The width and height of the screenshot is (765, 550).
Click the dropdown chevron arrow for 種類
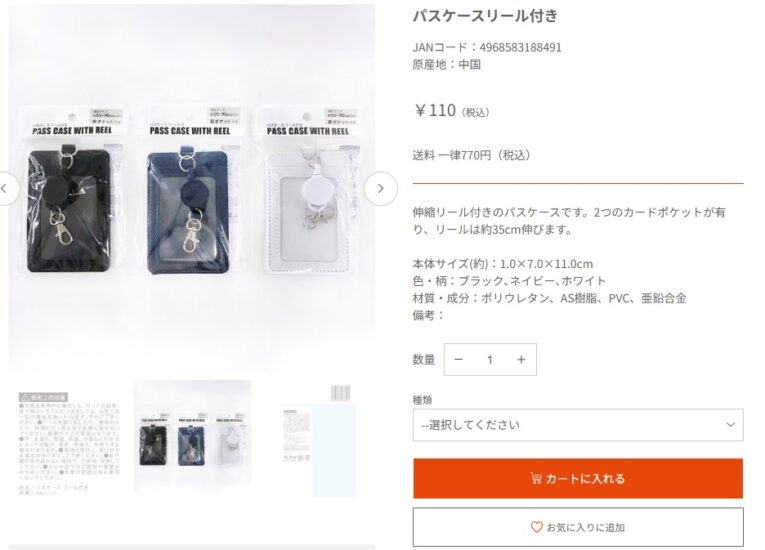[730, 425]
